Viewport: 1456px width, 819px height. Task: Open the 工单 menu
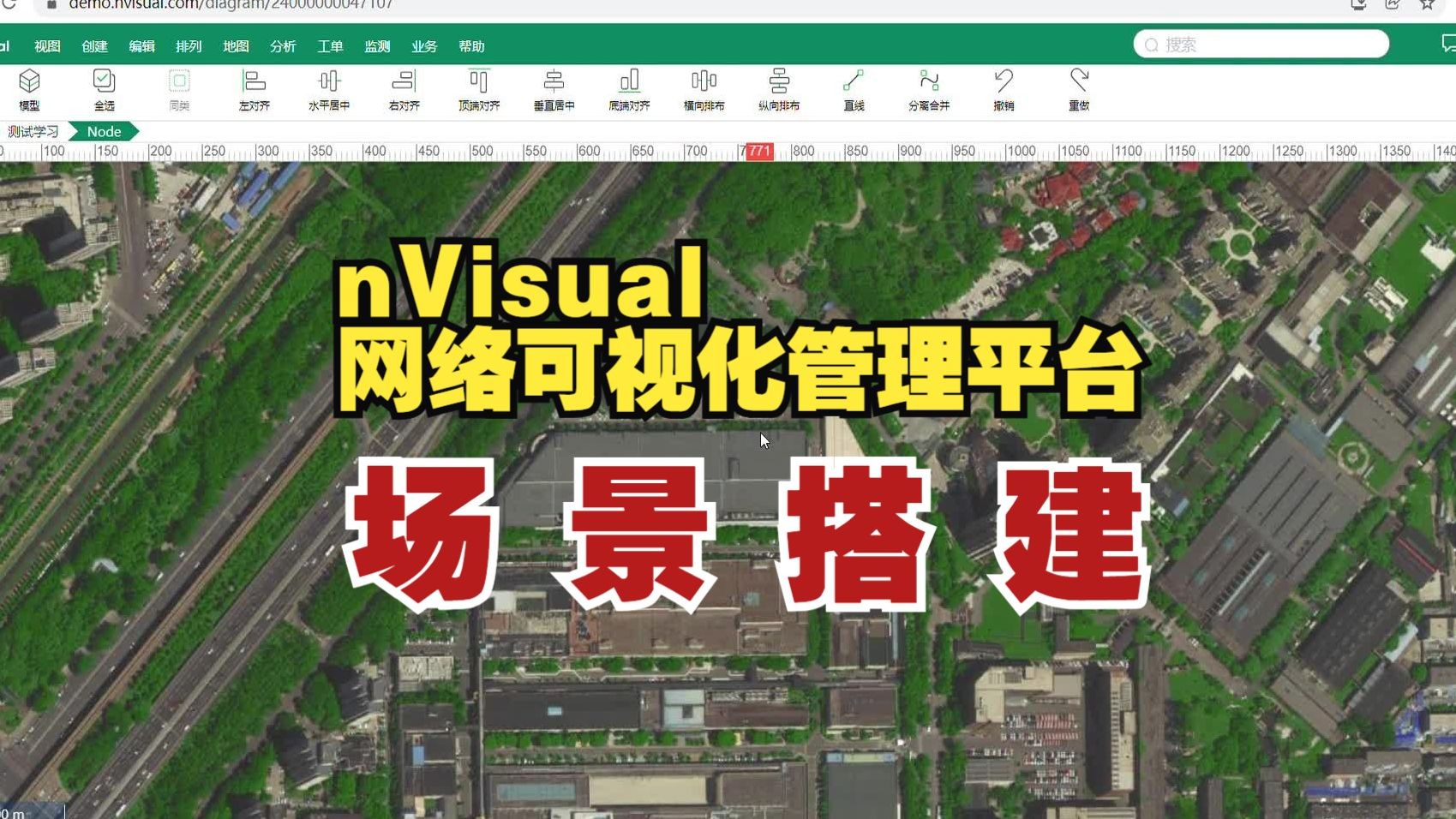coord(330,46)
